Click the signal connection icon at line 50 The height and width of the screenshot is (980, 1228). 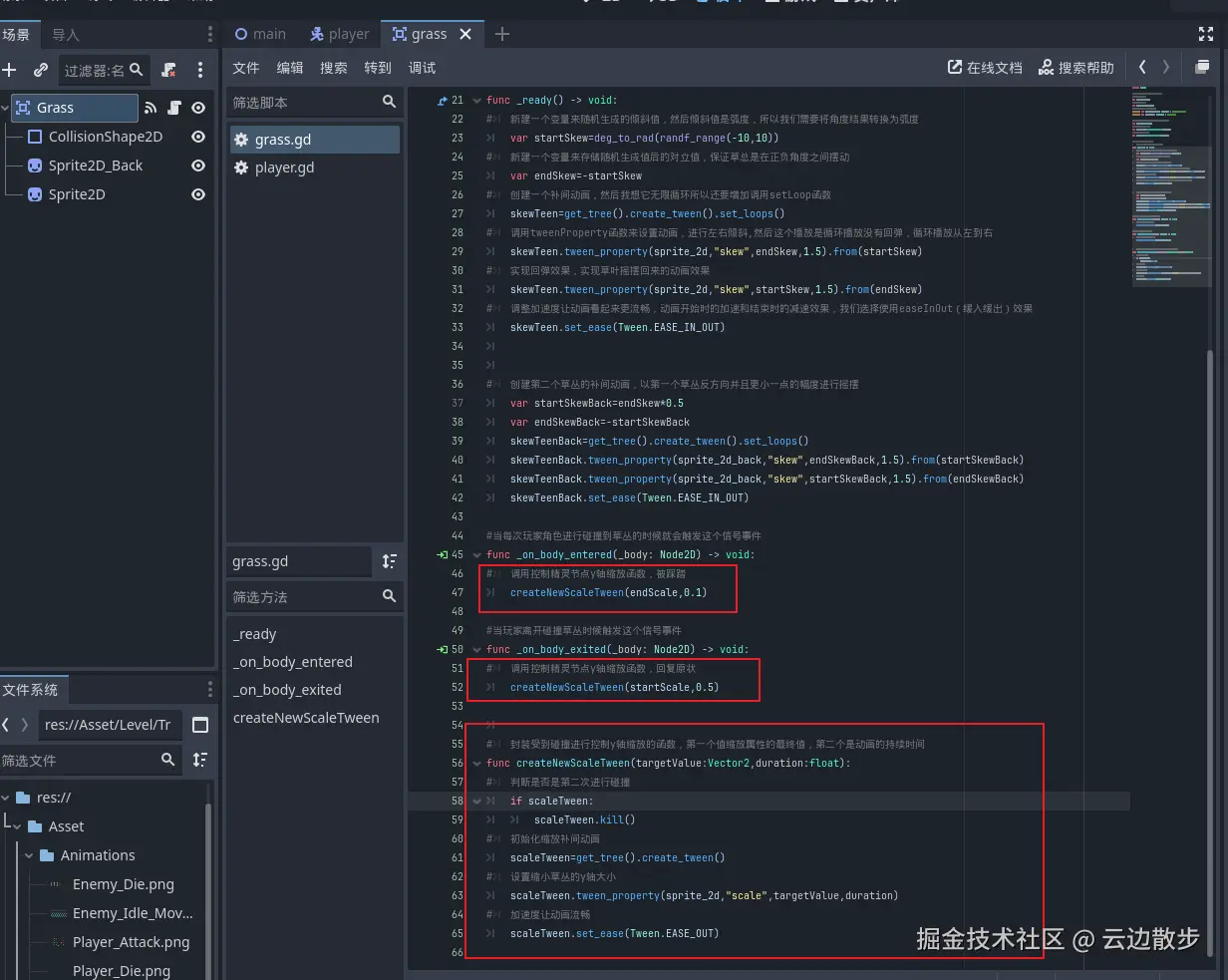point(443,649)
